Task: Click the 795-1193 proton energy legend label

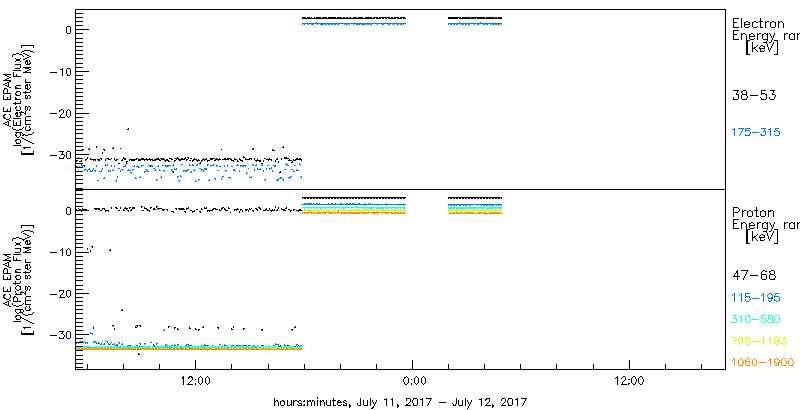Action: [x=760, y=341]
